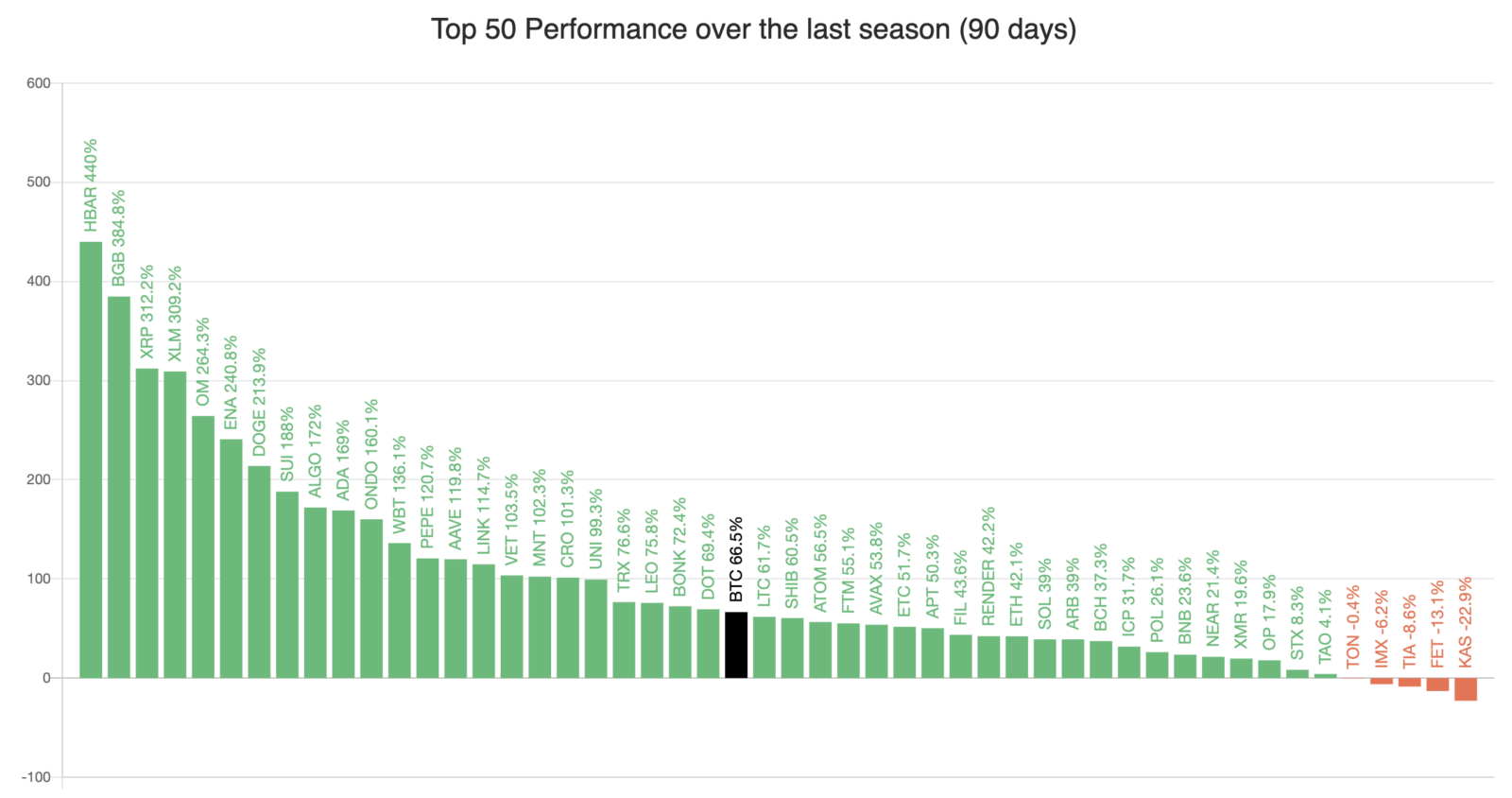Click the XLM 309.2% bar
The height and width of the screenshot is (798, 1512).
[x=175, y=525]
